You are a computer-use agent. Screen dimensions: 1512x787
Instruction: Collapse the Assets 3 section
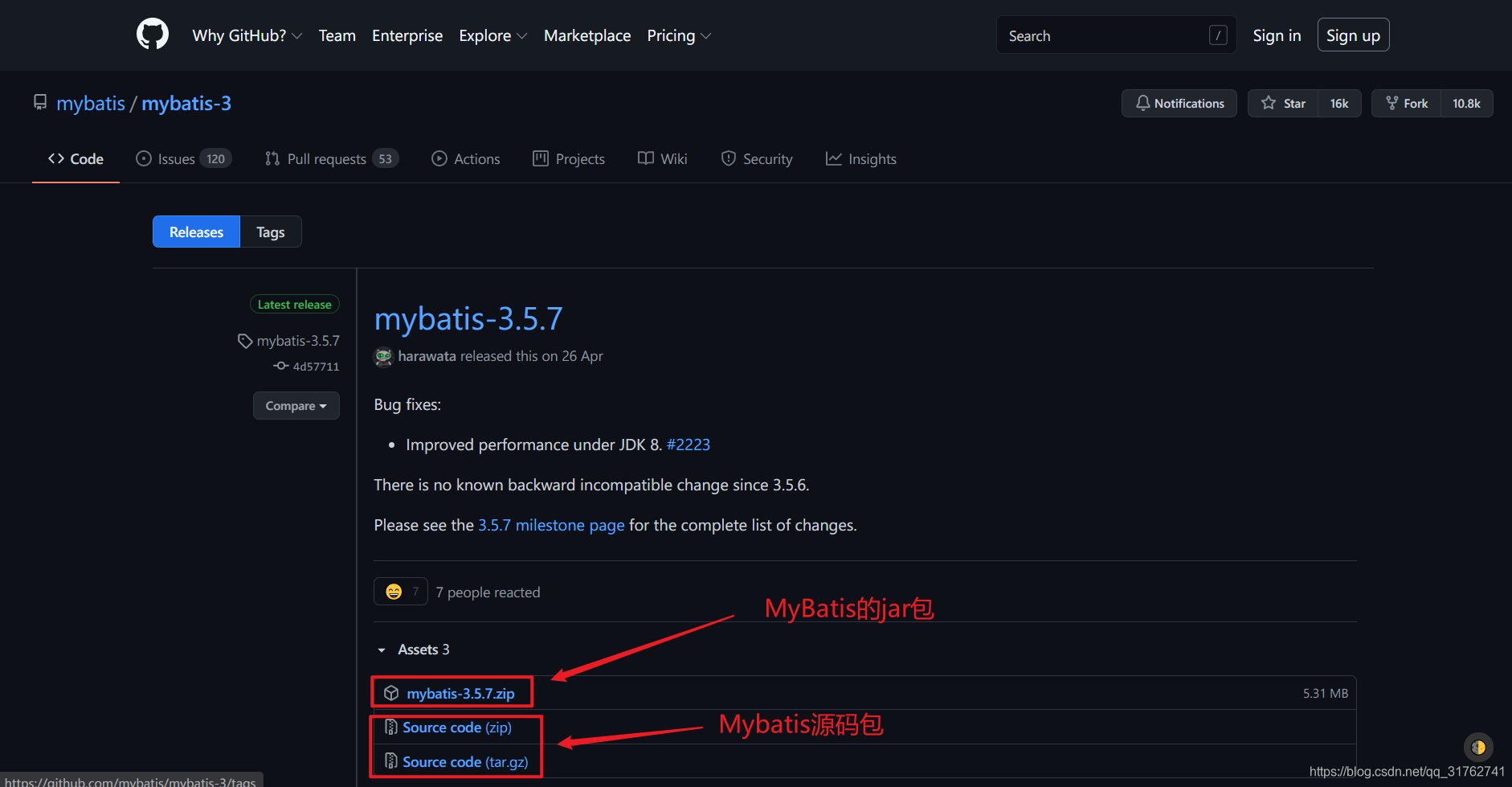pos(381,650)
